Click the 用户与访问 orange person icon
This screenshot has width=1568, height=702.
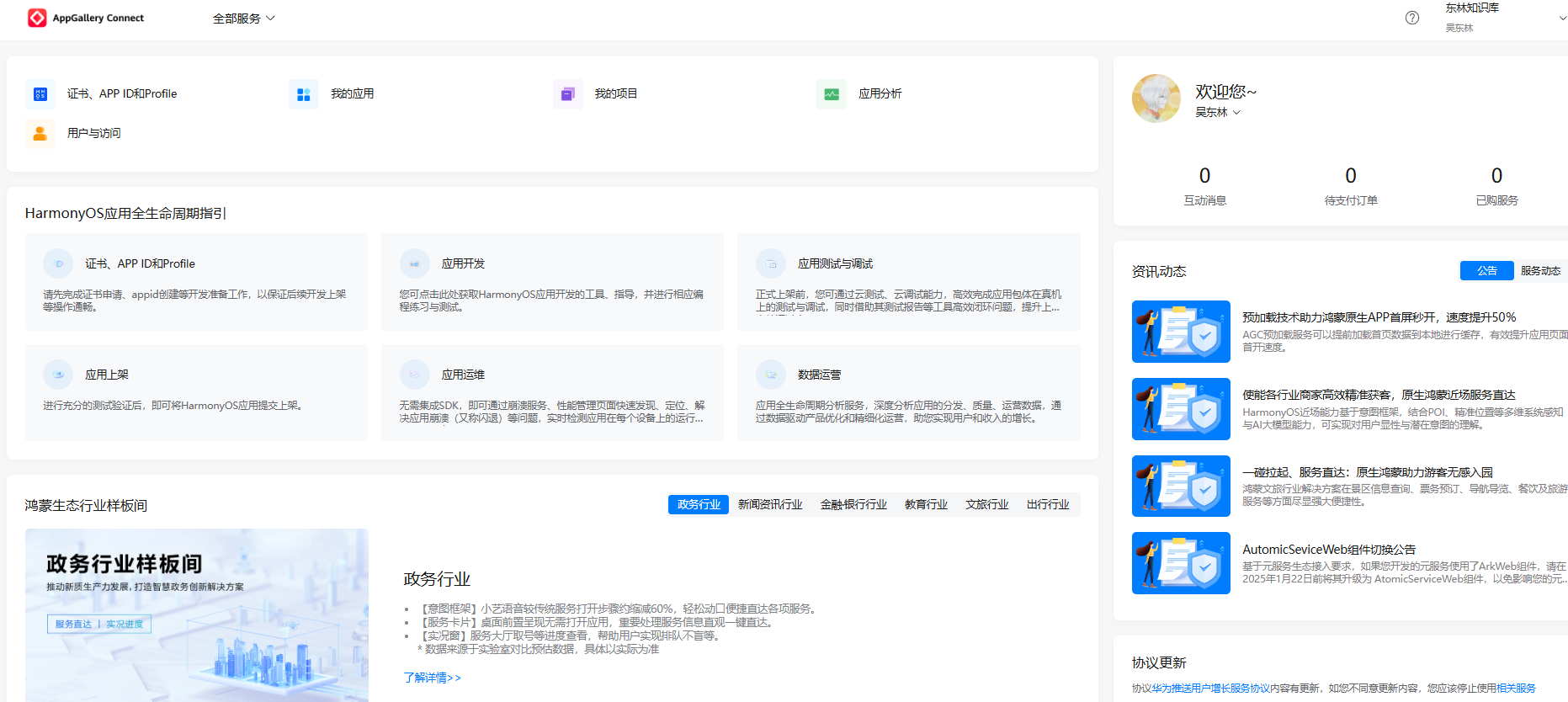pyautogui.click(x=40, y=134)
